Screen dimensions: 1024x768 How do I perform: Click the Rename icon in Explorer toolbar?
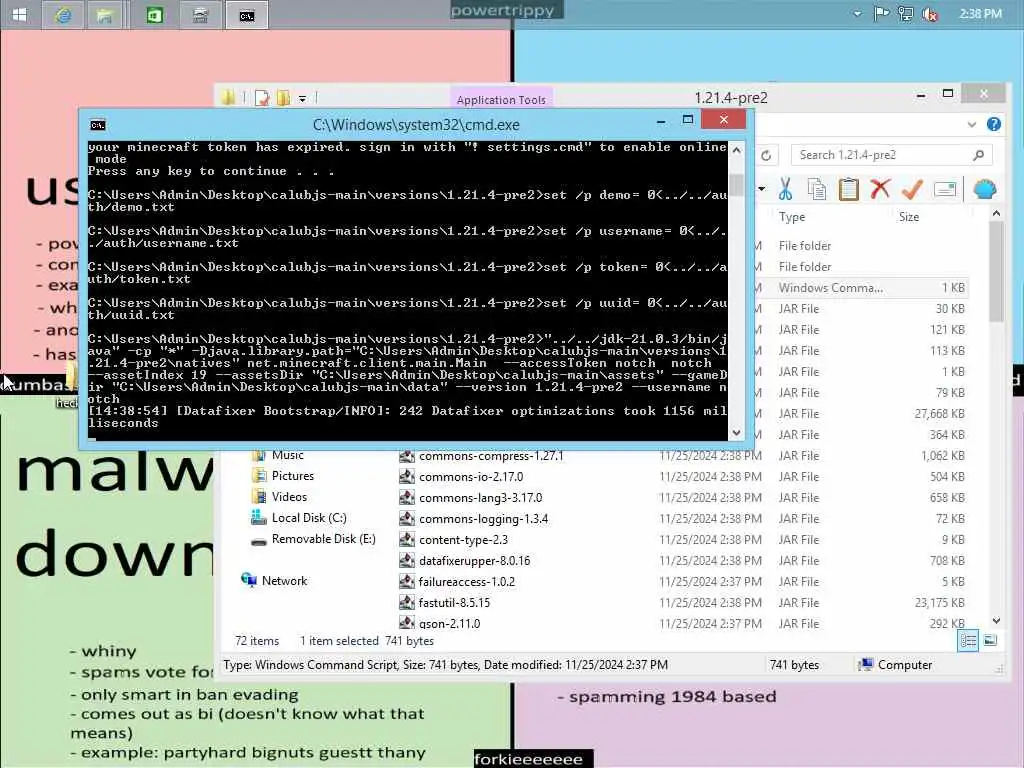[945, 189]
